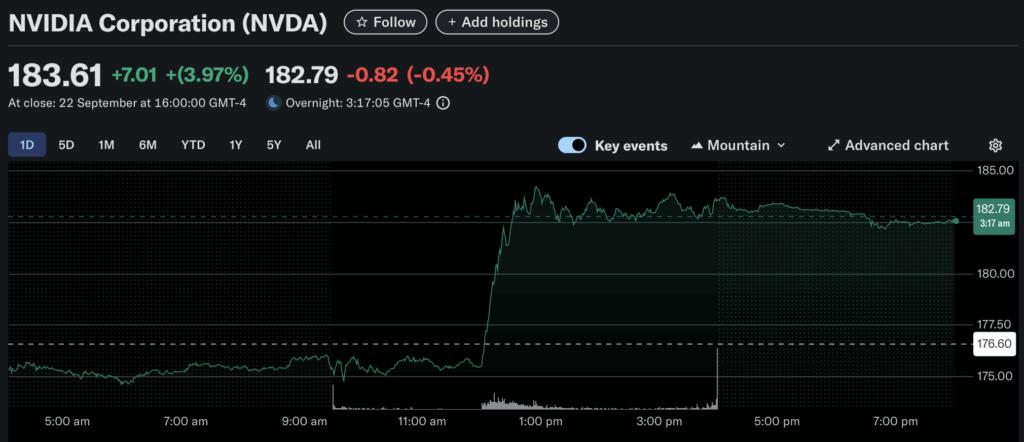The width and height of the screenshot is (1024, 442).
Task: Toggle the Key events switch
Action: point(572,145)
